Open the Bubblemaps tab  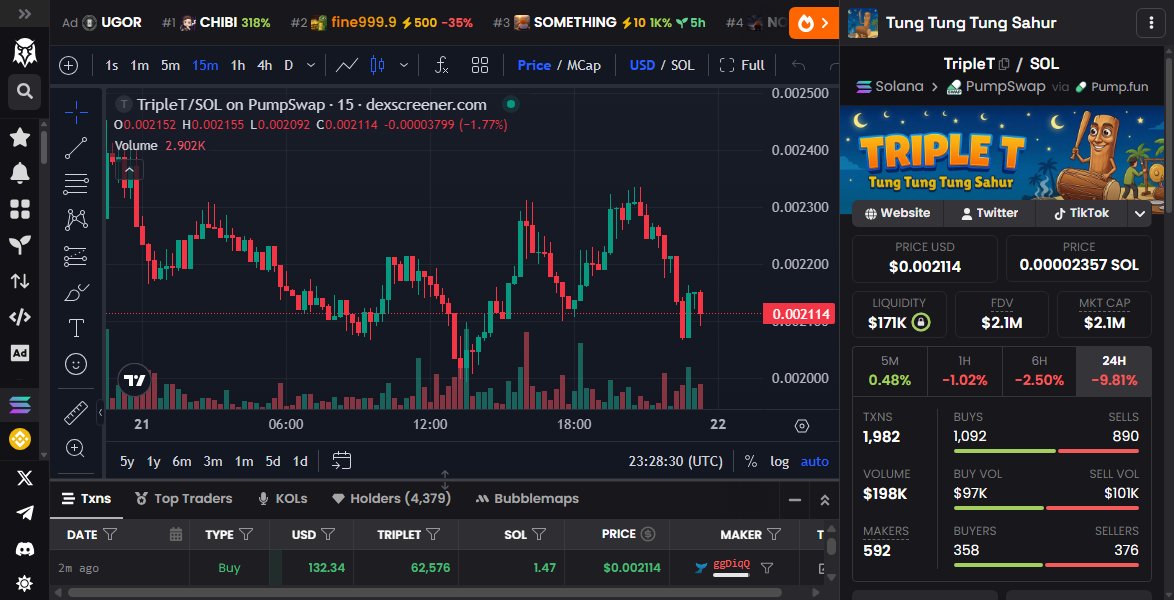coord(526,499)
